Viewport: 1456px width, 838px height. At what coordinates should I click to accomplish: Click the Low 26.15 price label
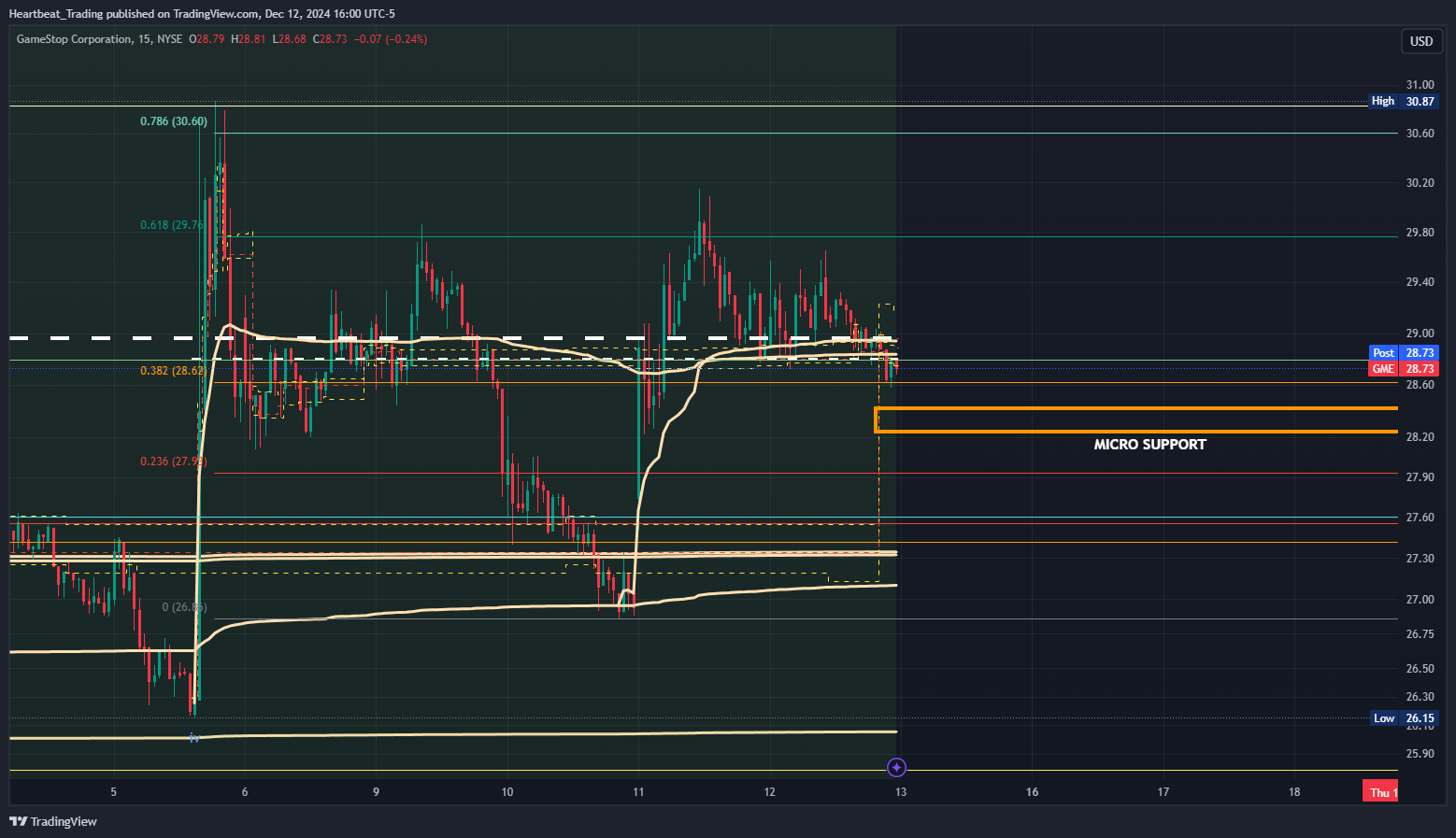(1404, 718)
